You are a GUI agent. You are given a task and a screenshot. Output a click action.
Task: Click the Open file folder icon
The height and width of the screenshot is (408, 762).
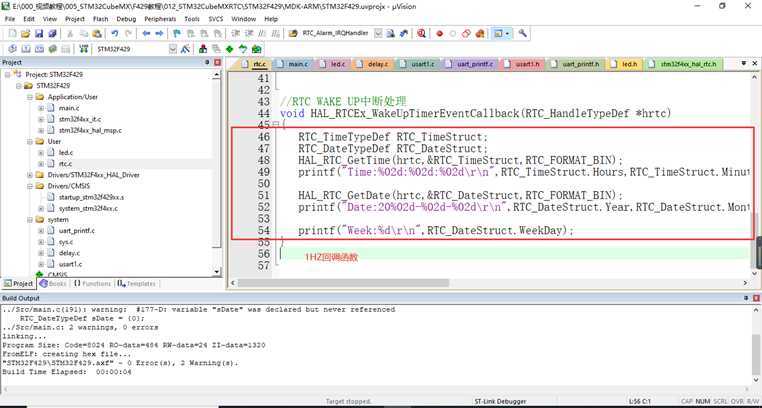tap(25, 34)
